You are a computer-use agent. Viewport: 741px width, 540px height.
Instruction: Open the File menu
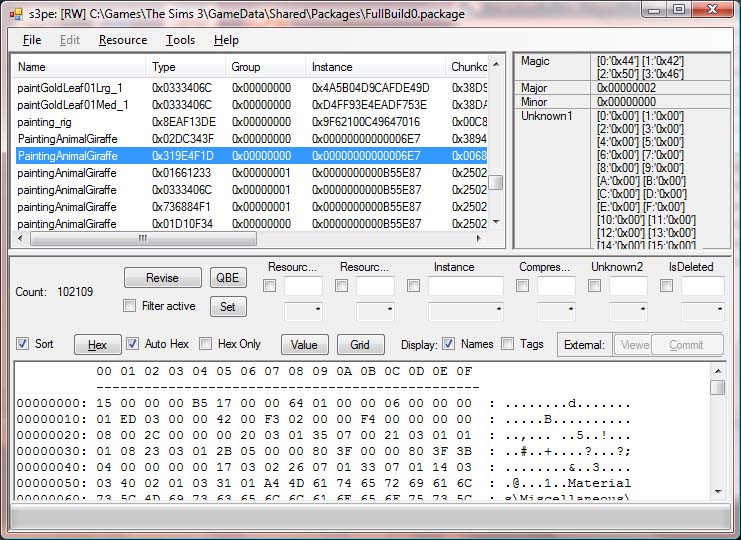coord(32,40)
